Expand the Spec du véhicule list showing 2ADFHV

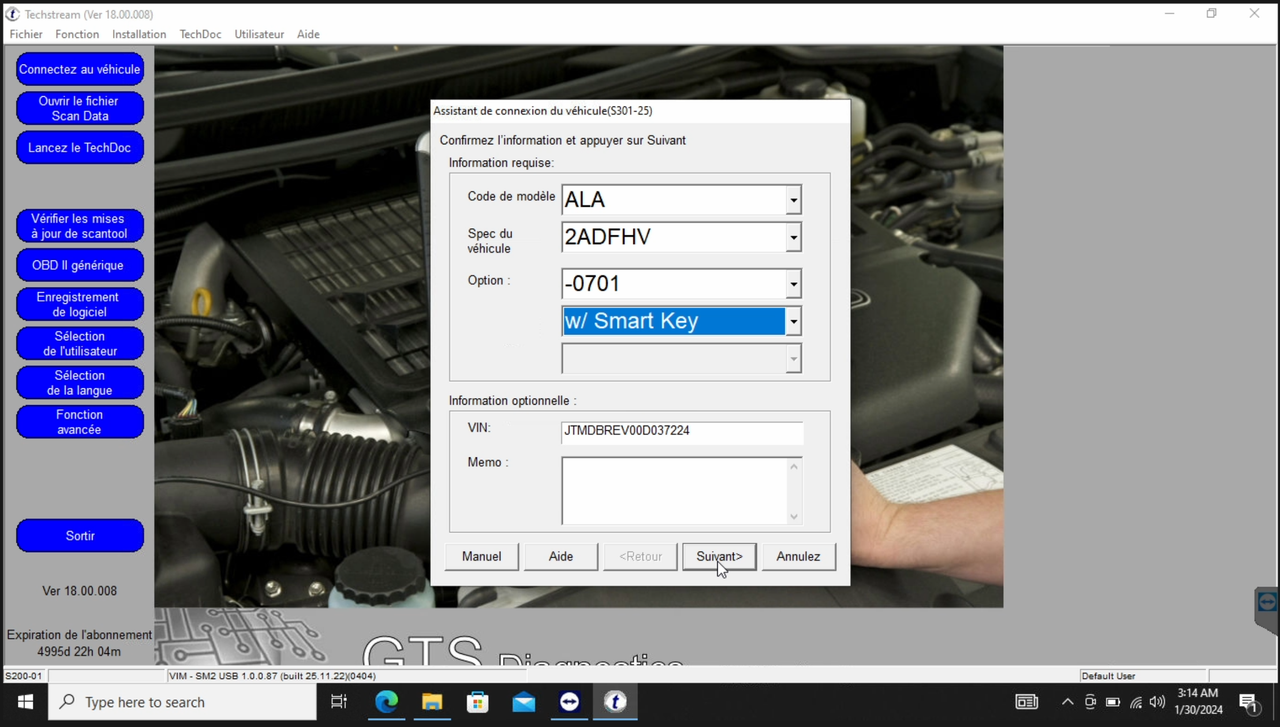793,237
